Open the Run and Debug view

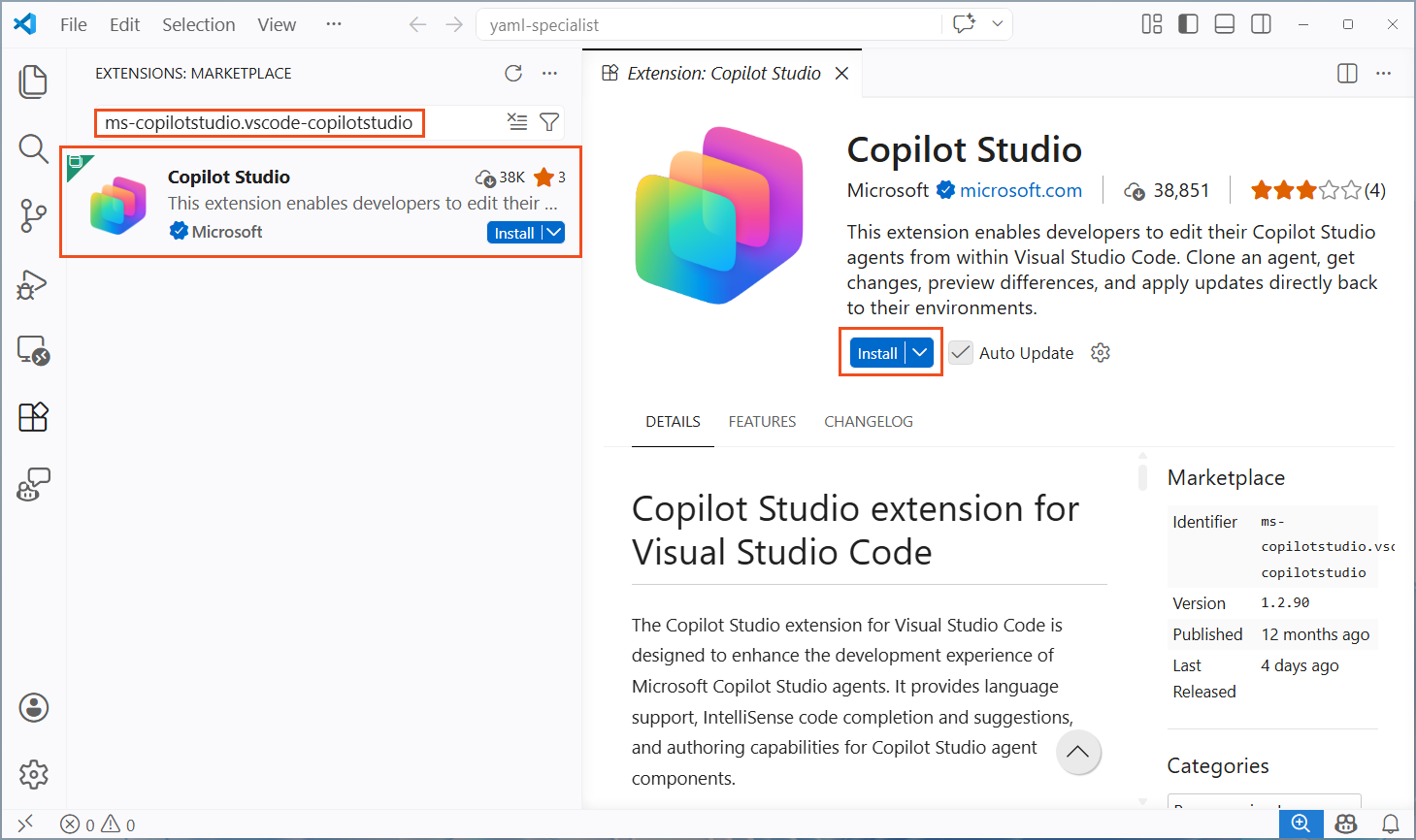(x=33, y=283)
